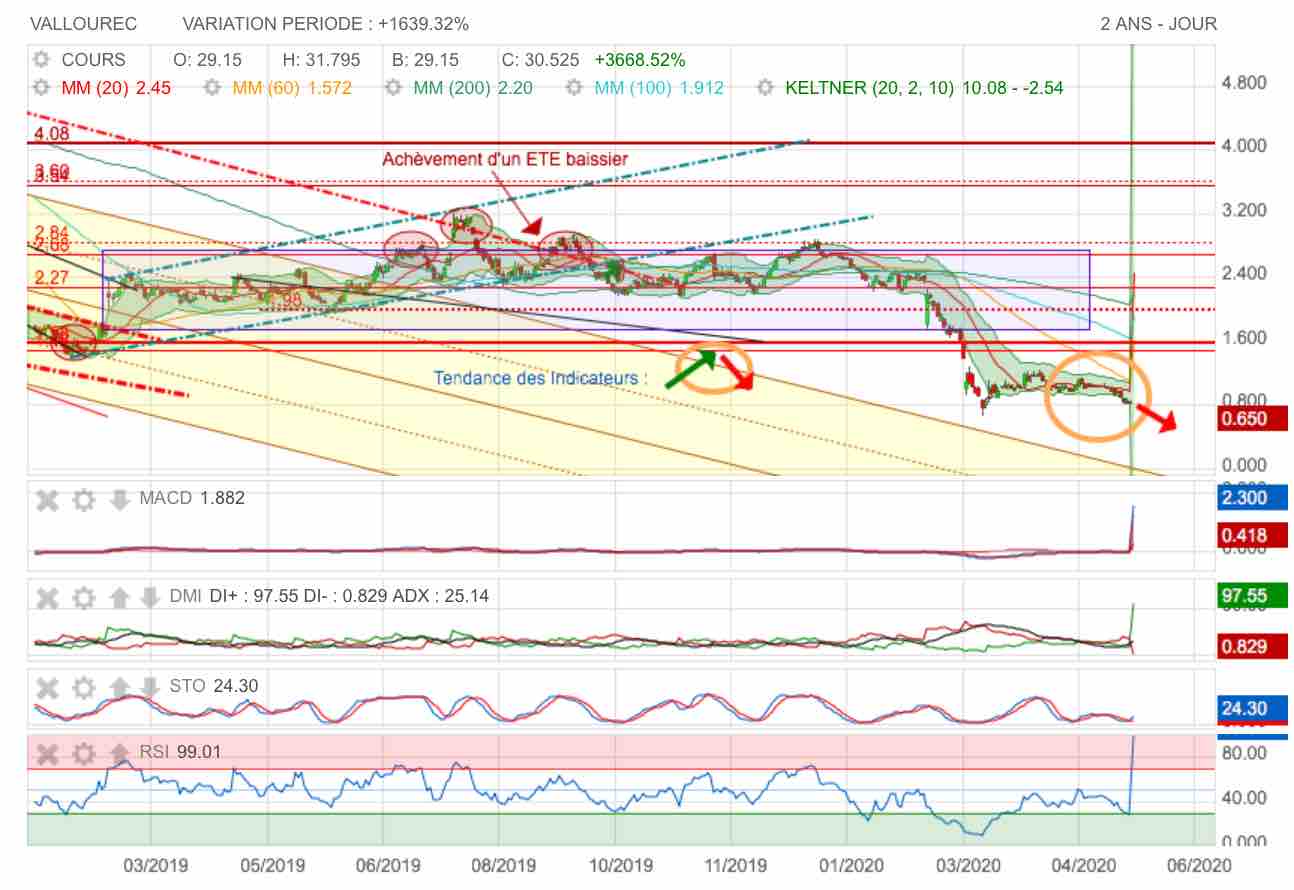The height and width of the screenshot is (890, 1294).
Task: Remove the MACD indicator with its X icon
Action: pyautogui.click(x=47, y=499)
